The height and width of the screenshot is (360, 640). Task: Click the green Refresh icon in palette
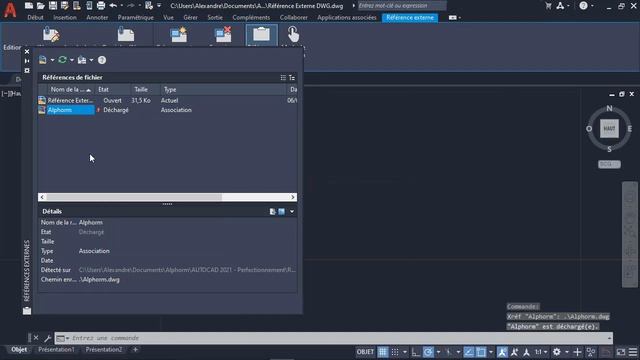tap(62, 60)
